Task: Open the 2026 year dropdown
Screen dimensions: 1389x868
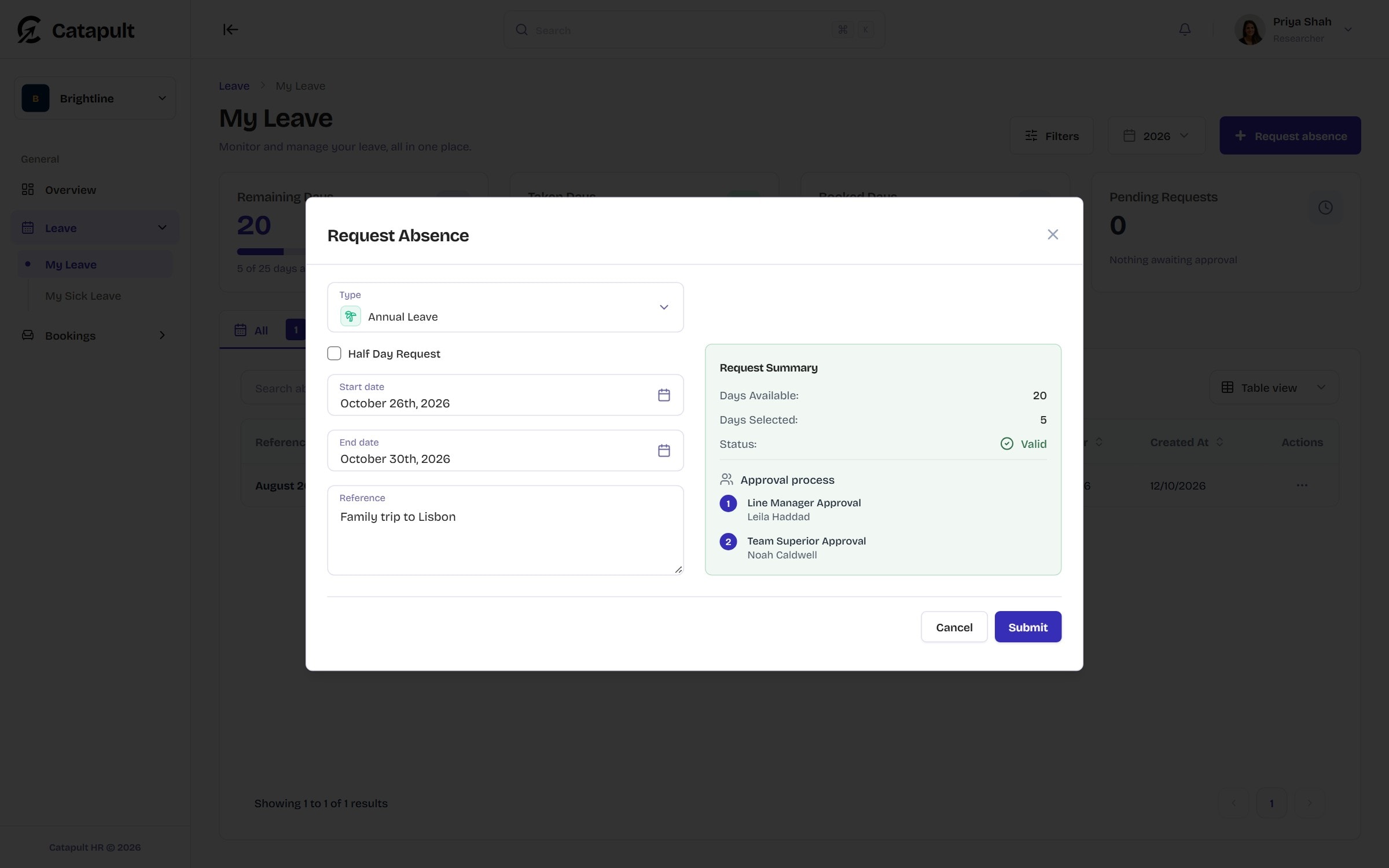Action: click(1156, 136)
